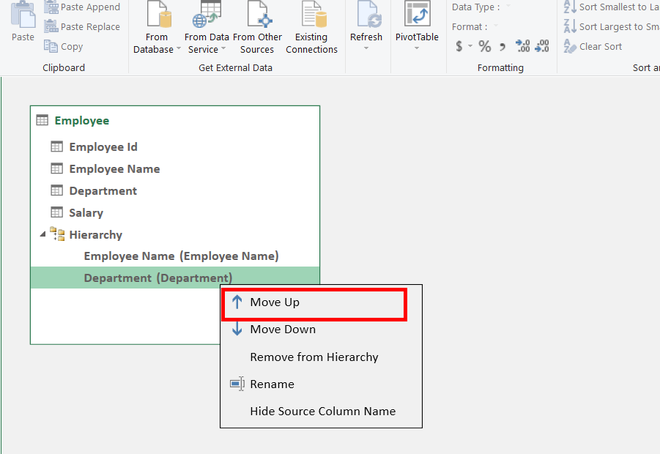The image size is (660, 454).
Task: Select the Employee Name column
Action: tap(114, 169)
